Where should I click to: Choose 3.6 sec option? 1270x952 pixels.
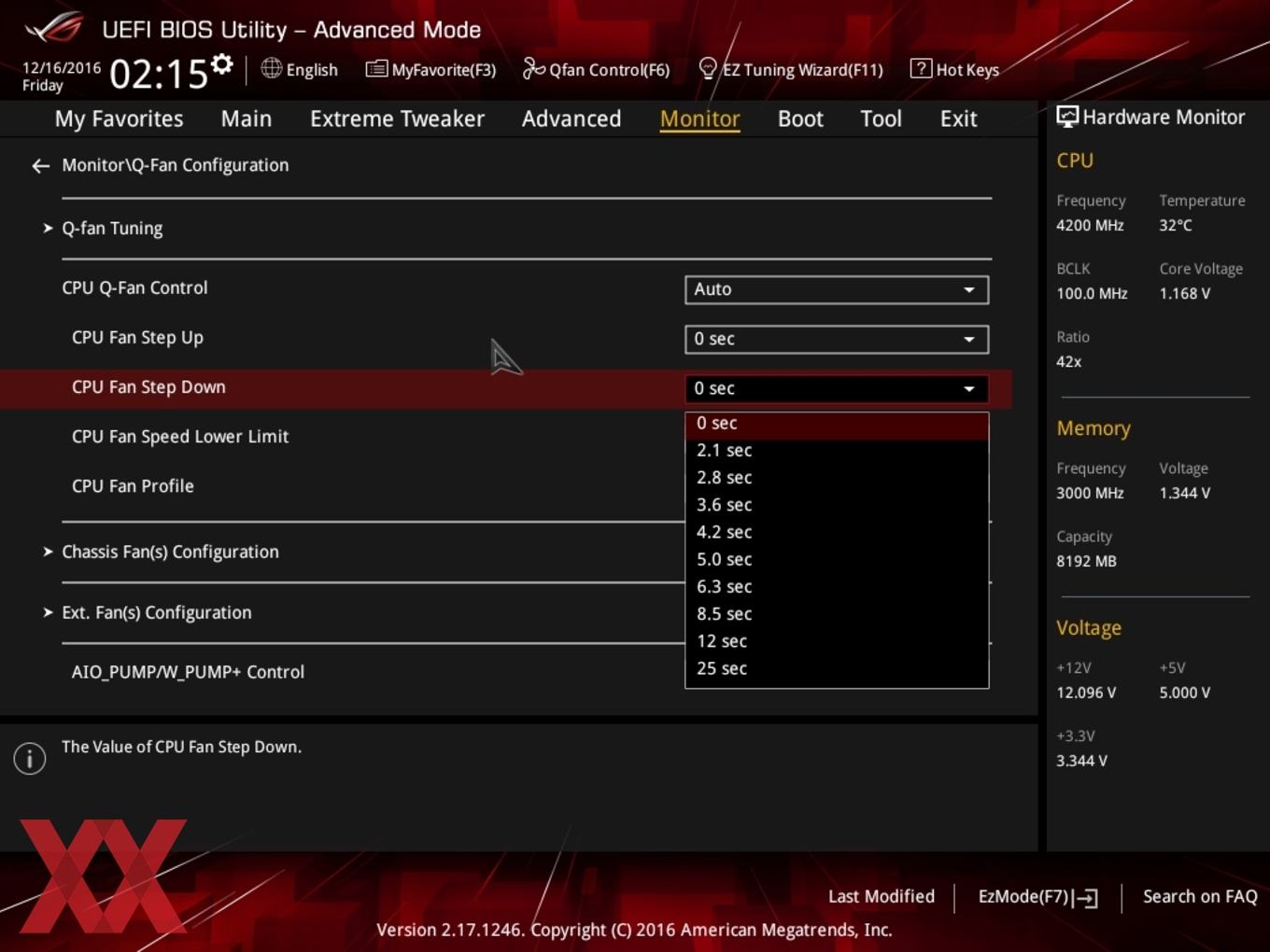[837, 505]
